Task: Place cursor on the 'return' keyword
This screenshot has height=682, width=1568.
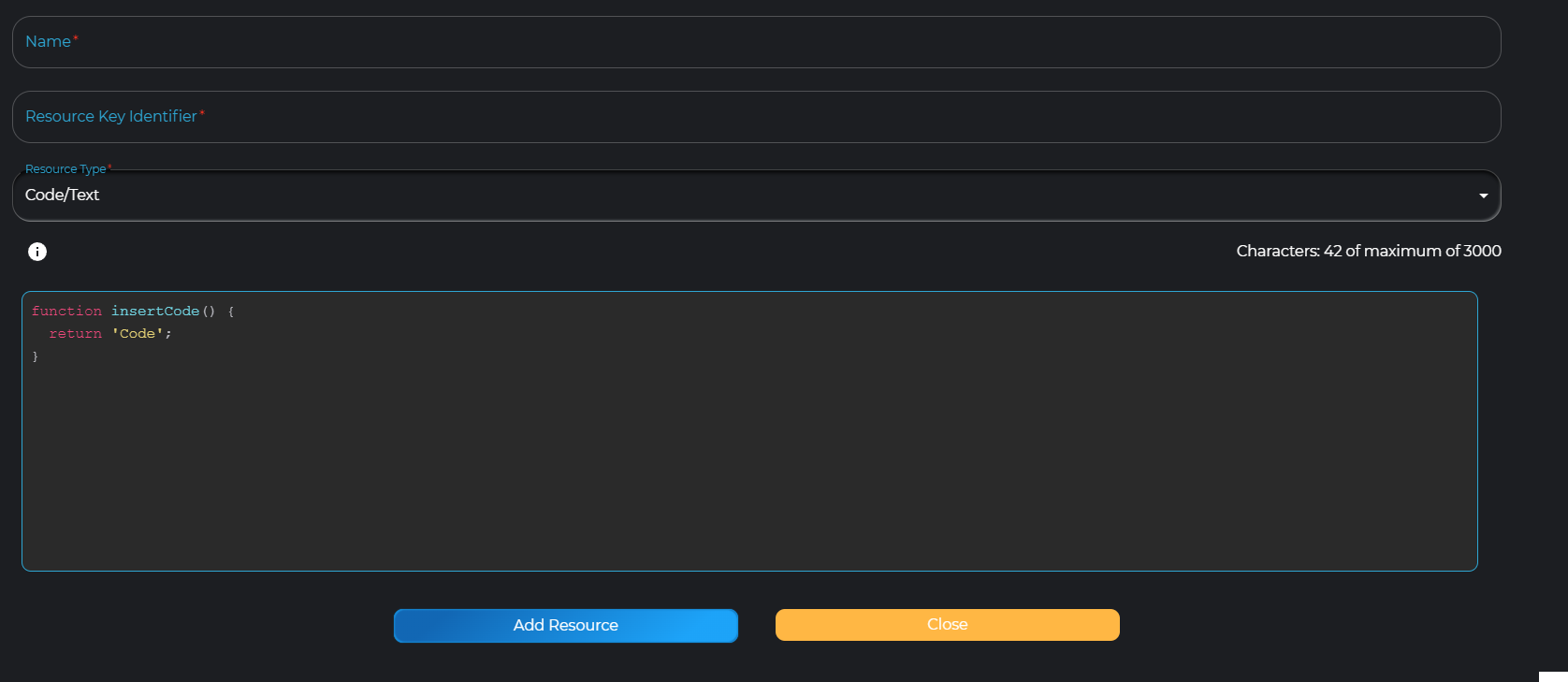Action: pos(75,334)
